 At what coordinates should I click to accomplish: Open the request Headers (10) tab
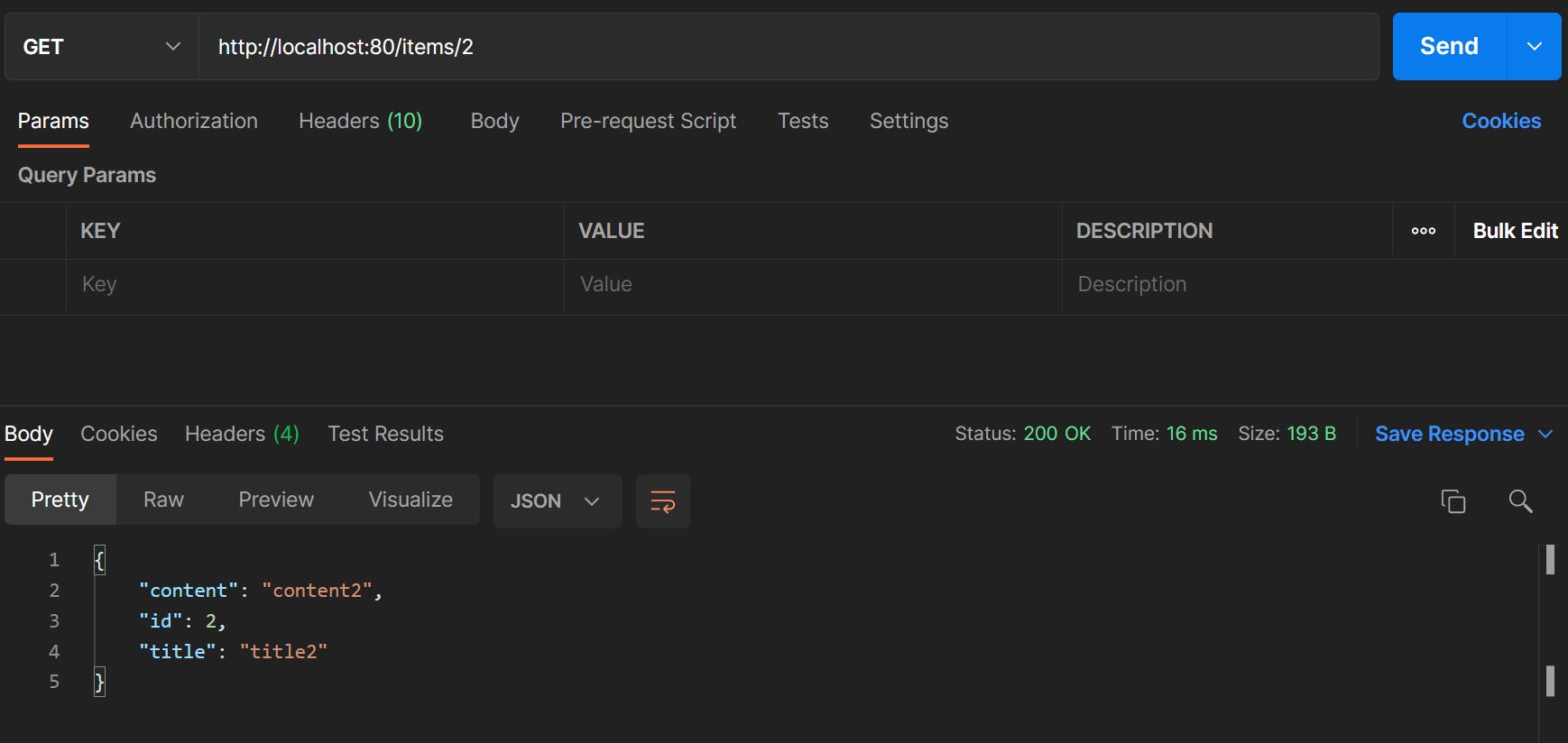click(x=360, y=121)
